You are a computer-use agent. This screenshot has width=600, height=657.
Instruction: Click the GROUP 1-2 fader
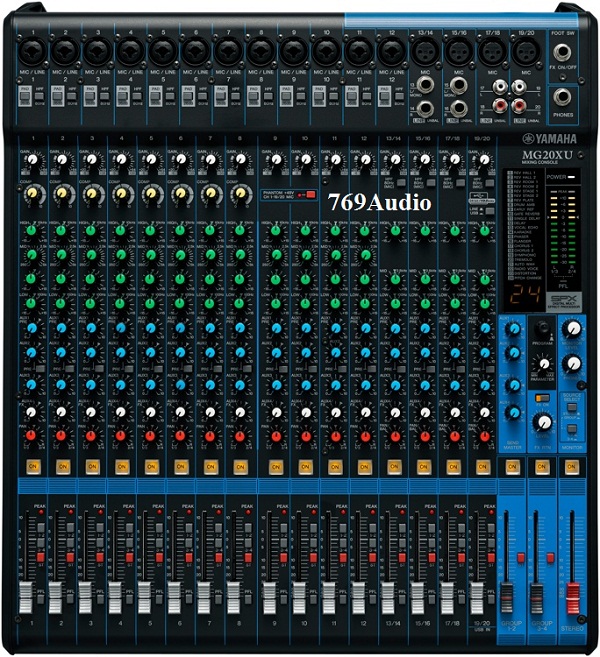pyautogui.click(x=507, y=598)
